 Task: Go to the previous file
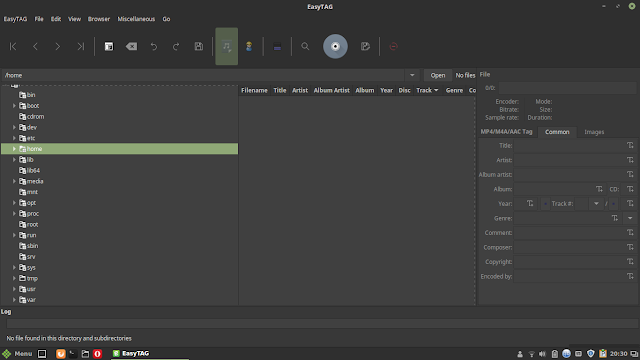point(36,47)
